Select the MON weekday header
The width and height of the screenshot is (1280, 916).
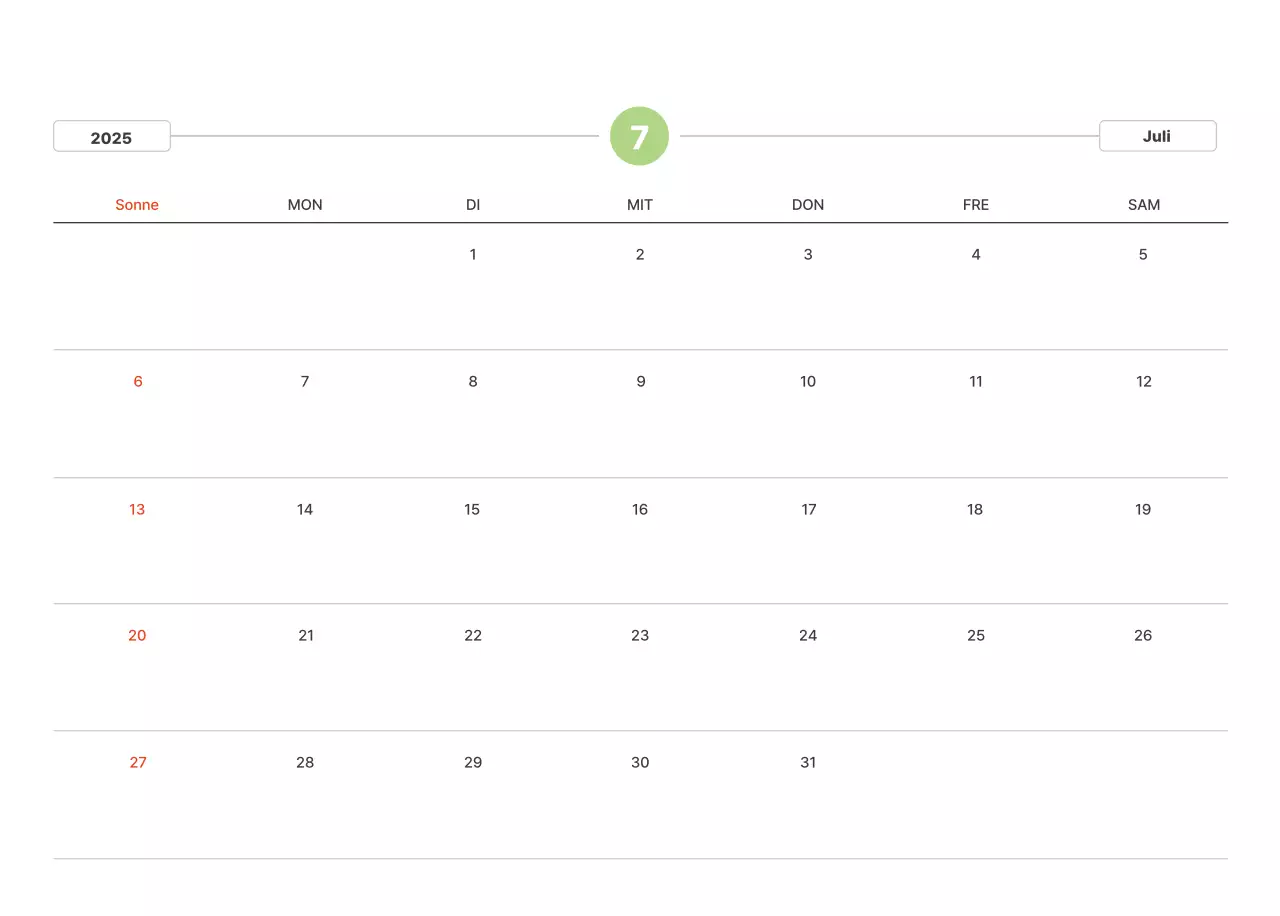click(305, 205)
